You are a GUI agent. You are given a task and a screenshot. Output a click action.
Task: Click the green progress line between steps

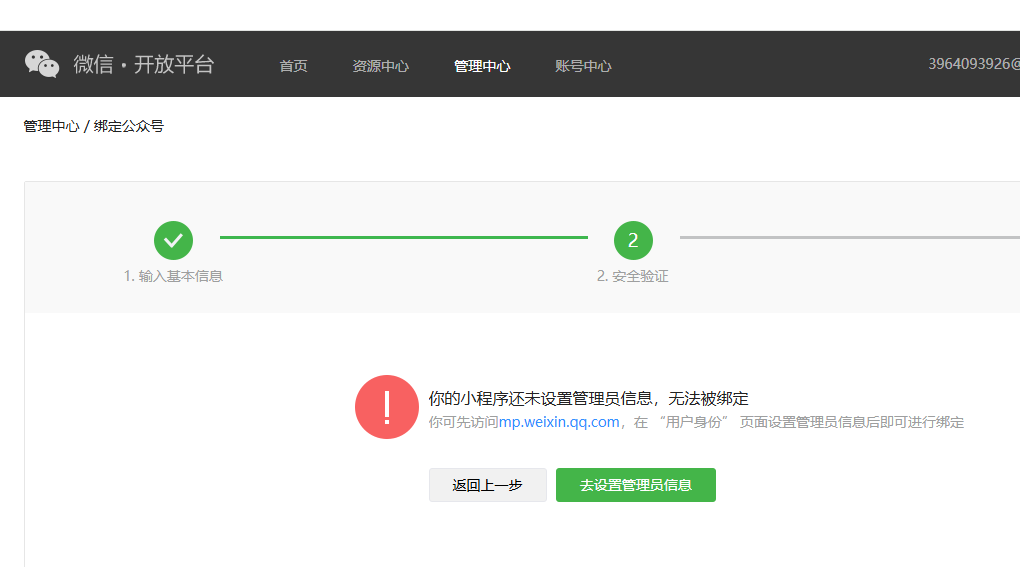403,238
